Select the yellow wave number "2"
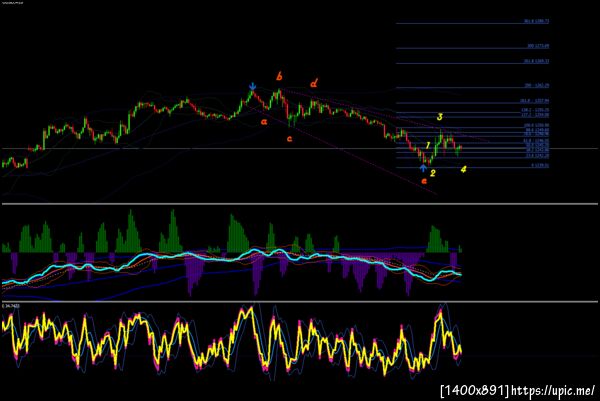Viewport: 600px width, 401px height. tap(433, 173)
